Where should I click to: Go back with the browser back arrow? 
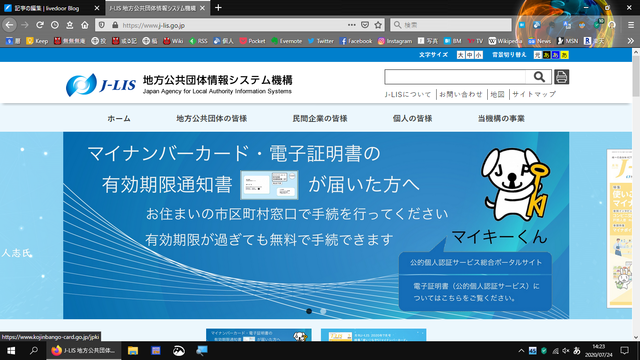(x=9, y=25)
